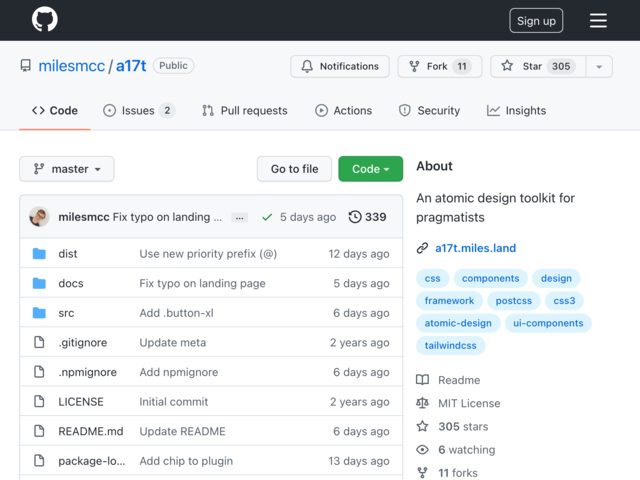Click the file icon beside LICENSE
Viewport: 640px width, 480px height.
(x=39, y=401)
